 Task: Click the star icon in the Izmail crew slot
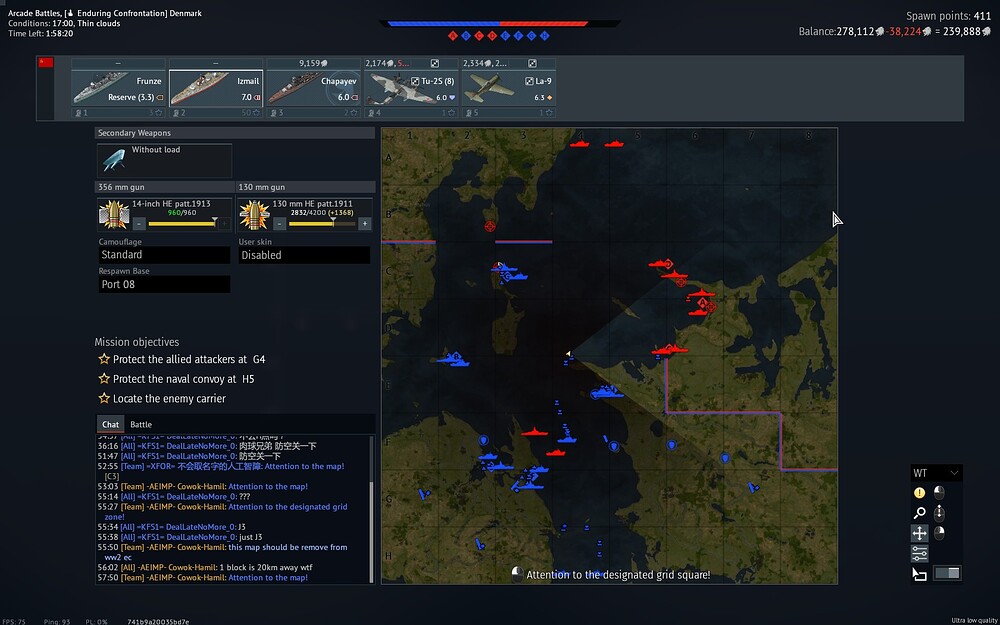pyautogui.click(x=256, y=113)
